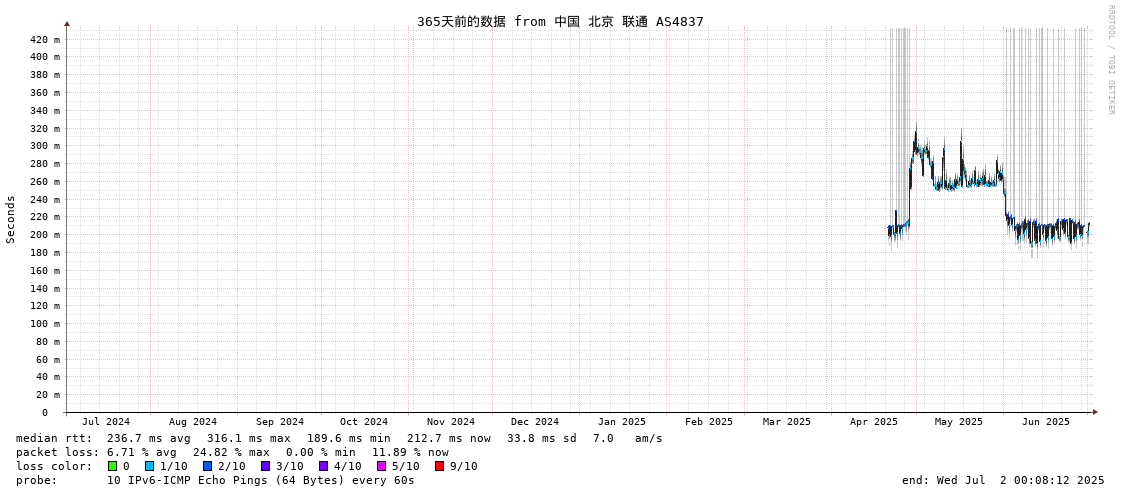Click the green 0 loss color swatch
This screenshot has width=1121, height=494.
tap(112, 466)
